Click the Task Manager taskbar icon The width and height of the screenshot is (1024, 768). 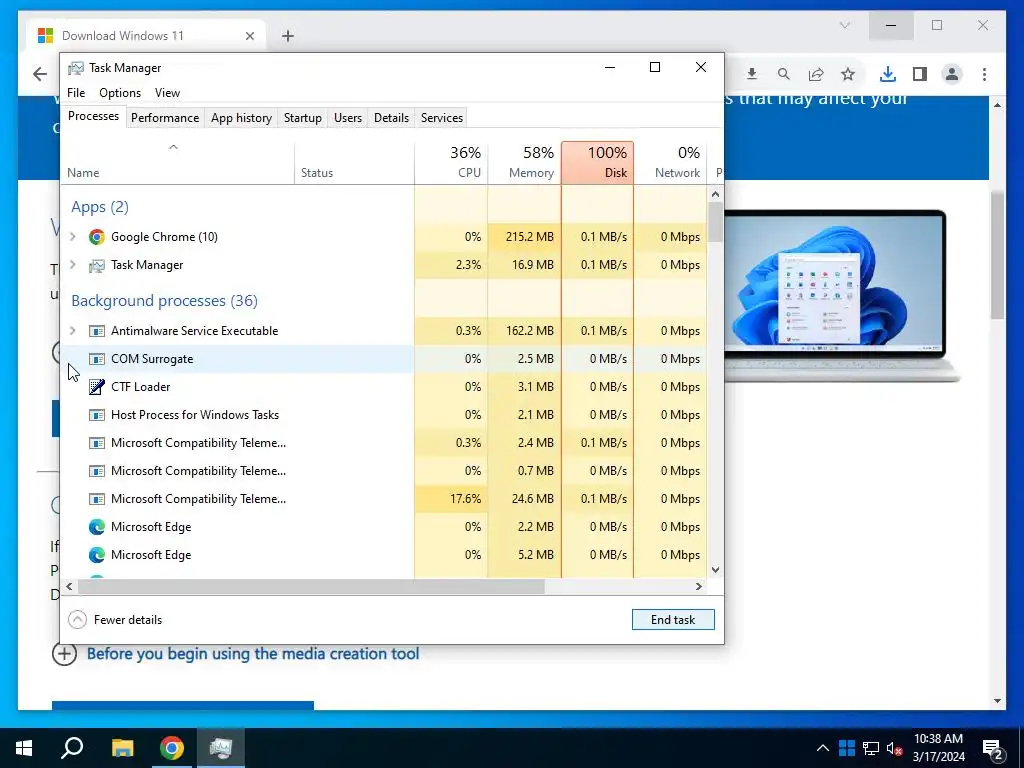221,748
